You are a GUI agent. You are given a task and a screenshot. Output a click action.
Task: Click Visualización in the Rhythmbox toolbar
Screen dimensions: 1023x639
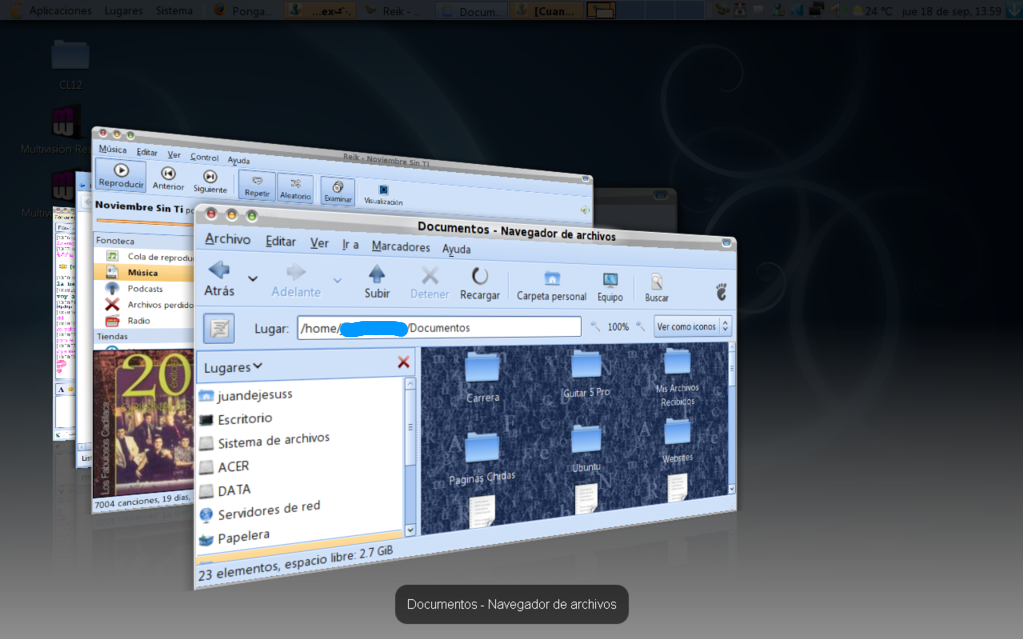coord(383,194)
